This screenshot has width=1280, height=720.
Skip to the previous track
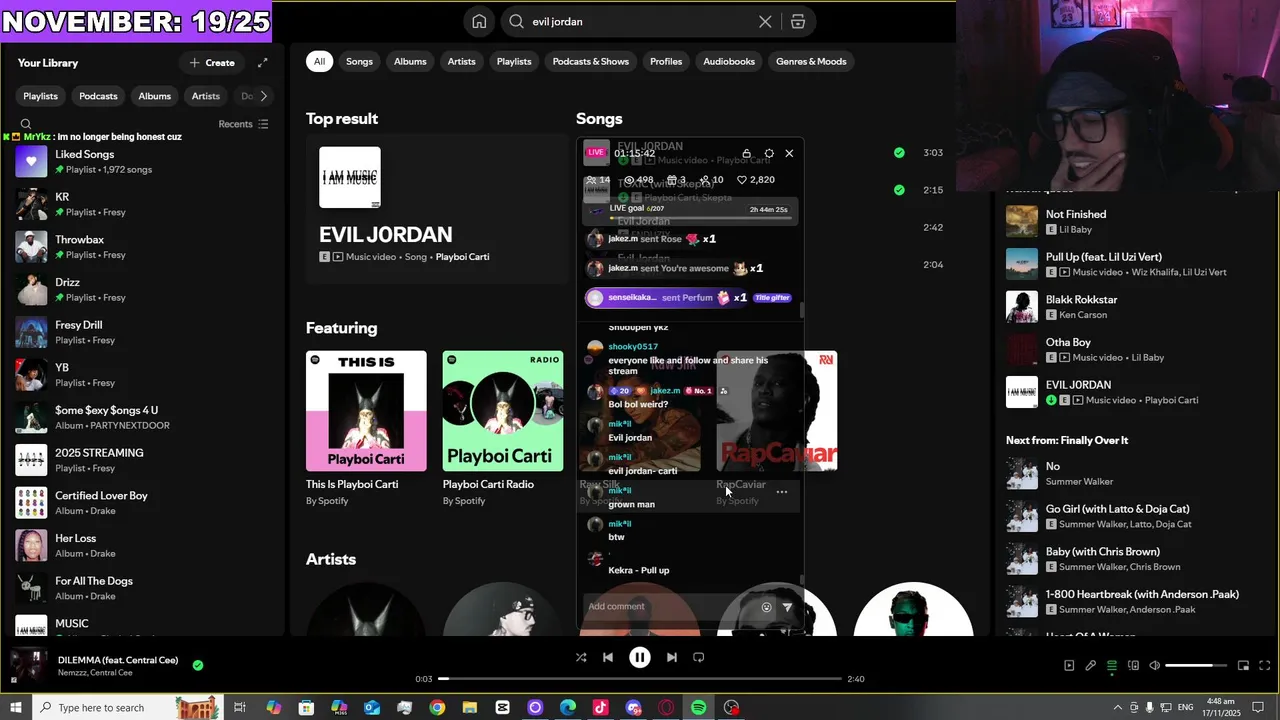click(x=608, y=657)
